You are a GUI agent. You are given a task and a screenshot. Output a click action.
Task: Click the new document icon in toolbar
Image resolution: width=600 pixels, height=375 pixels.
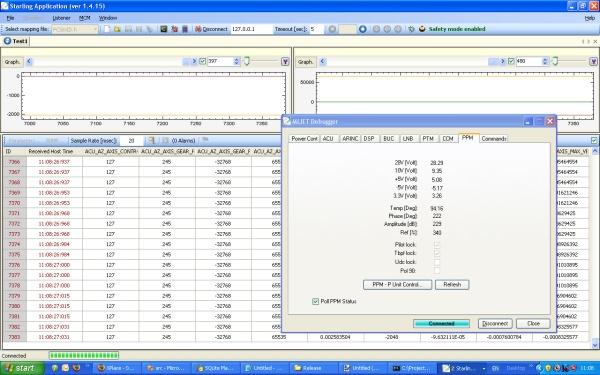tap(107, 29)
